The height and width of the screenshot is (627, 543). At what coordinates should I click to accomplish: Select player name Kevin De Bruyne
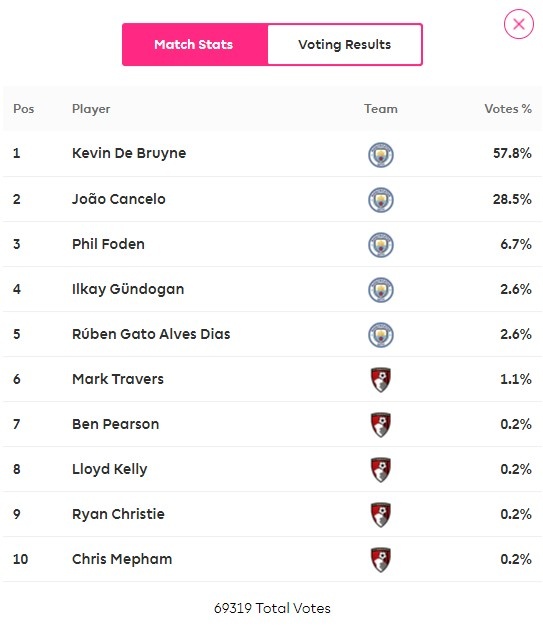pos(129,154)
